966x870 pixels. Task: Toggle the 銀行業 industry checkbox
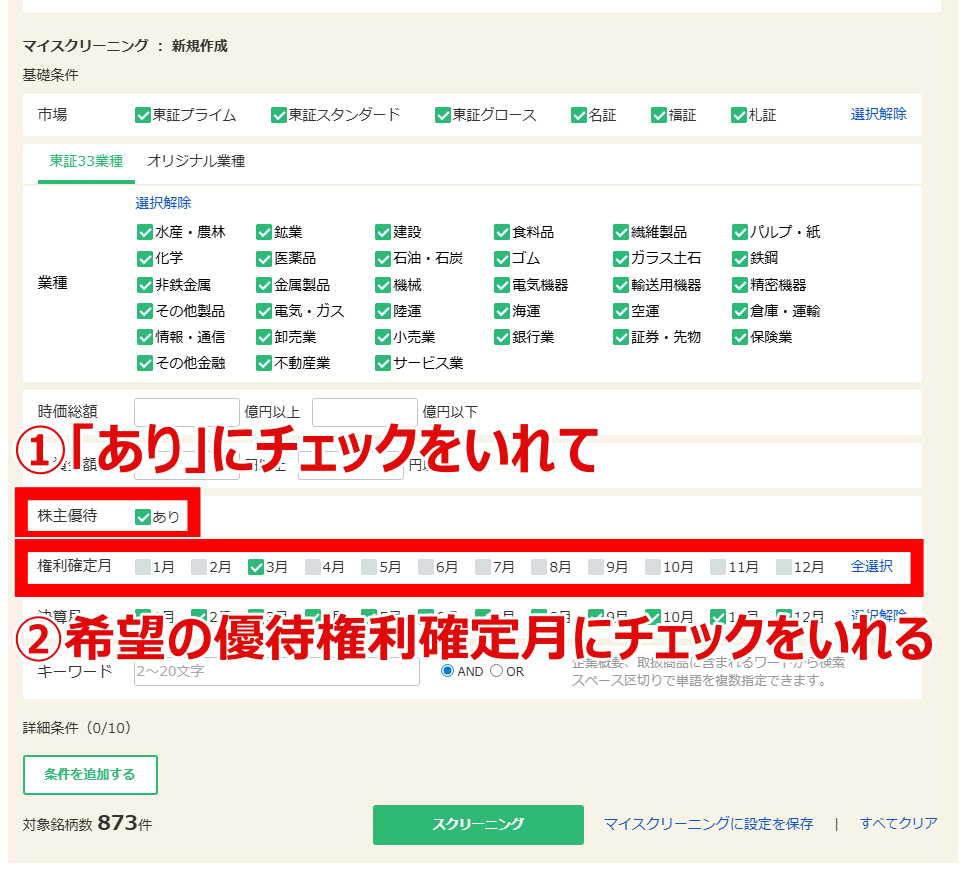click(x=502, y=337)
